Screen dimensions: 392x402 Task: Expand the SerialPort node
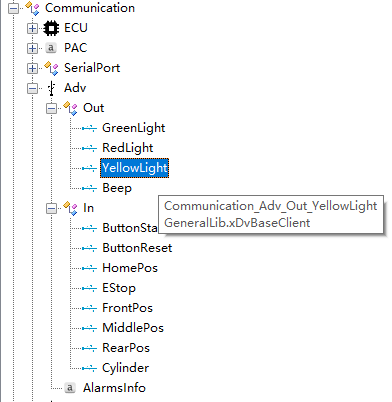[32, 69]
